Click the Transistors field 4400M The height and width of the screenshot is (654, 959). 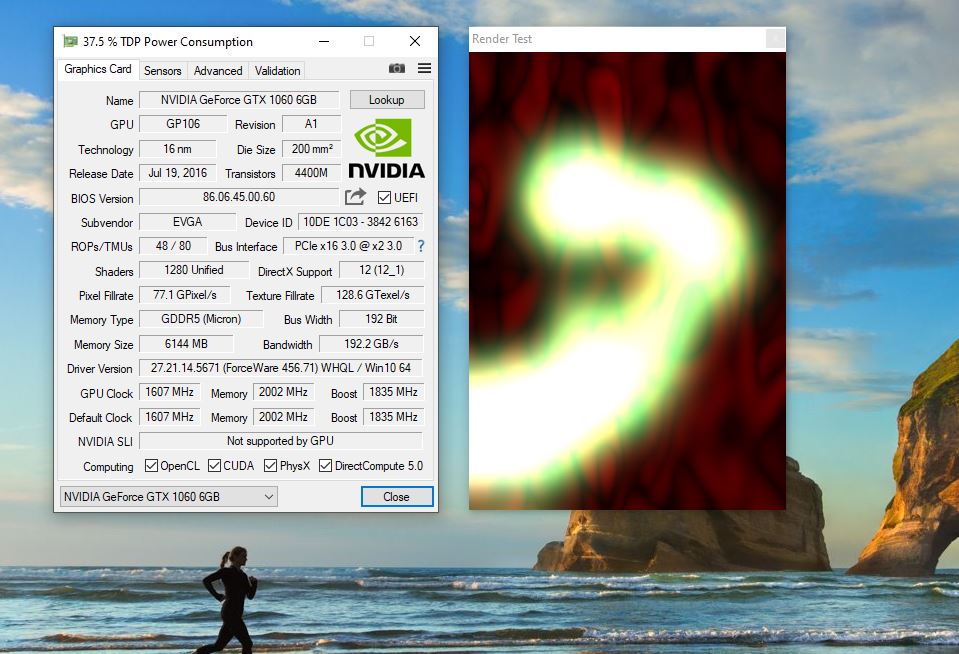point(311,173)
